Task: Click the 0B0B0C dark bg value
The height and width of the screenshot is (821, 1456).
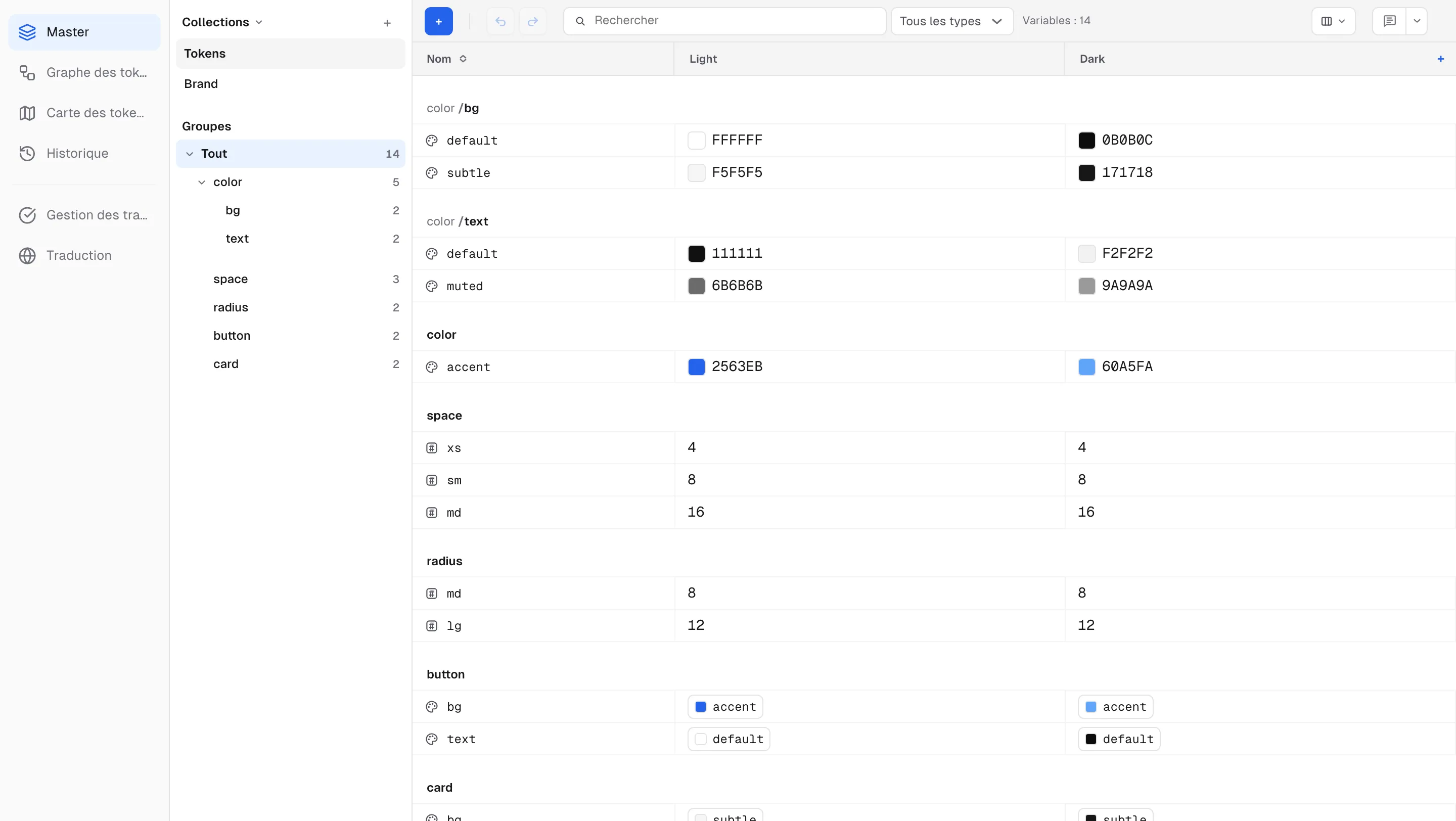Action: click(x=1127, y=140)
